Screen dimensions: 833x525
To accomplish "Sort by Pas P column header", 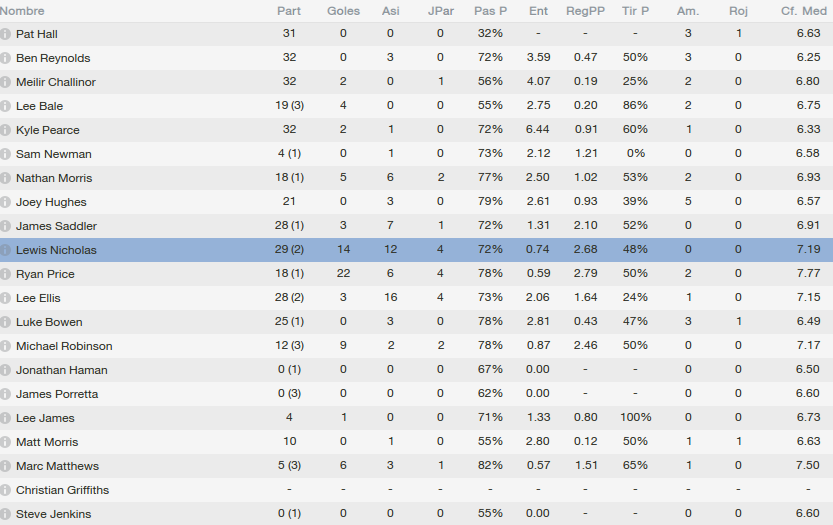I will pos(490,11).
